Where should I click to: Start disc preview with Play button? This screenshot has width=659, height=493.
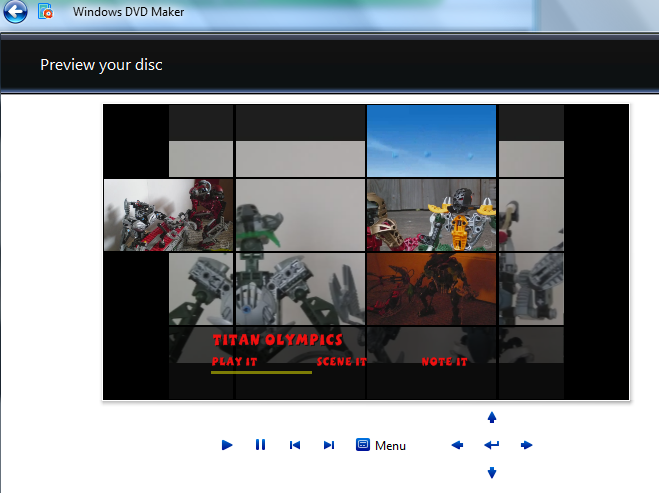[x=227, y=445]
